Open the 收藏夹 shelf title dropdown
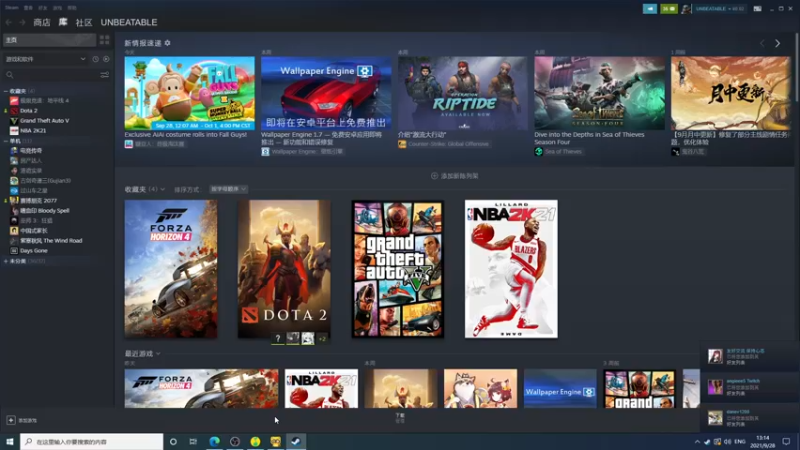The image size is (800, 450). [145, 189]
